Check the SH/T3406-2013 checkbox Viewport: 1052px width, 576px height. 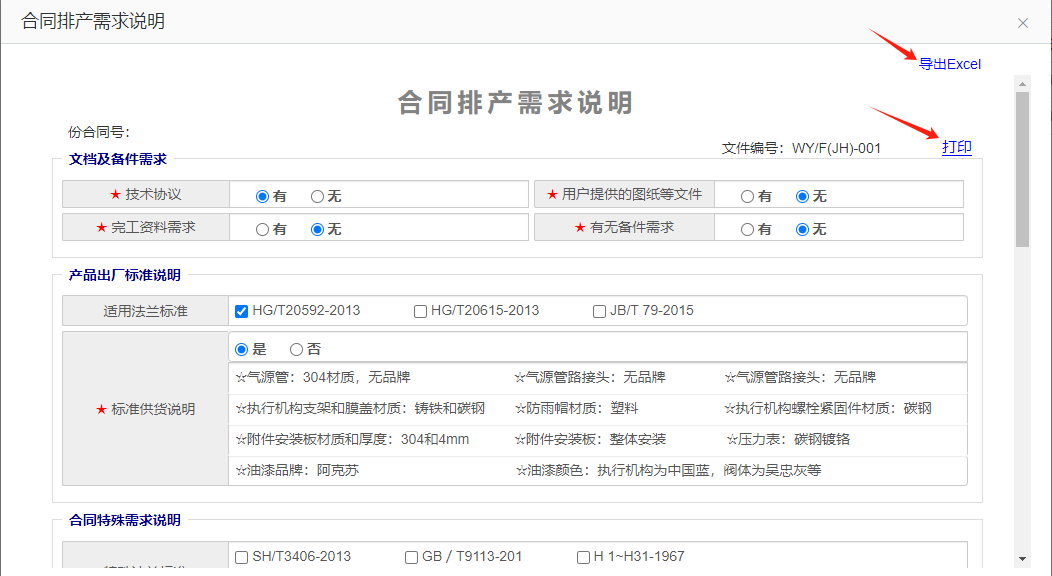(241, 557)
